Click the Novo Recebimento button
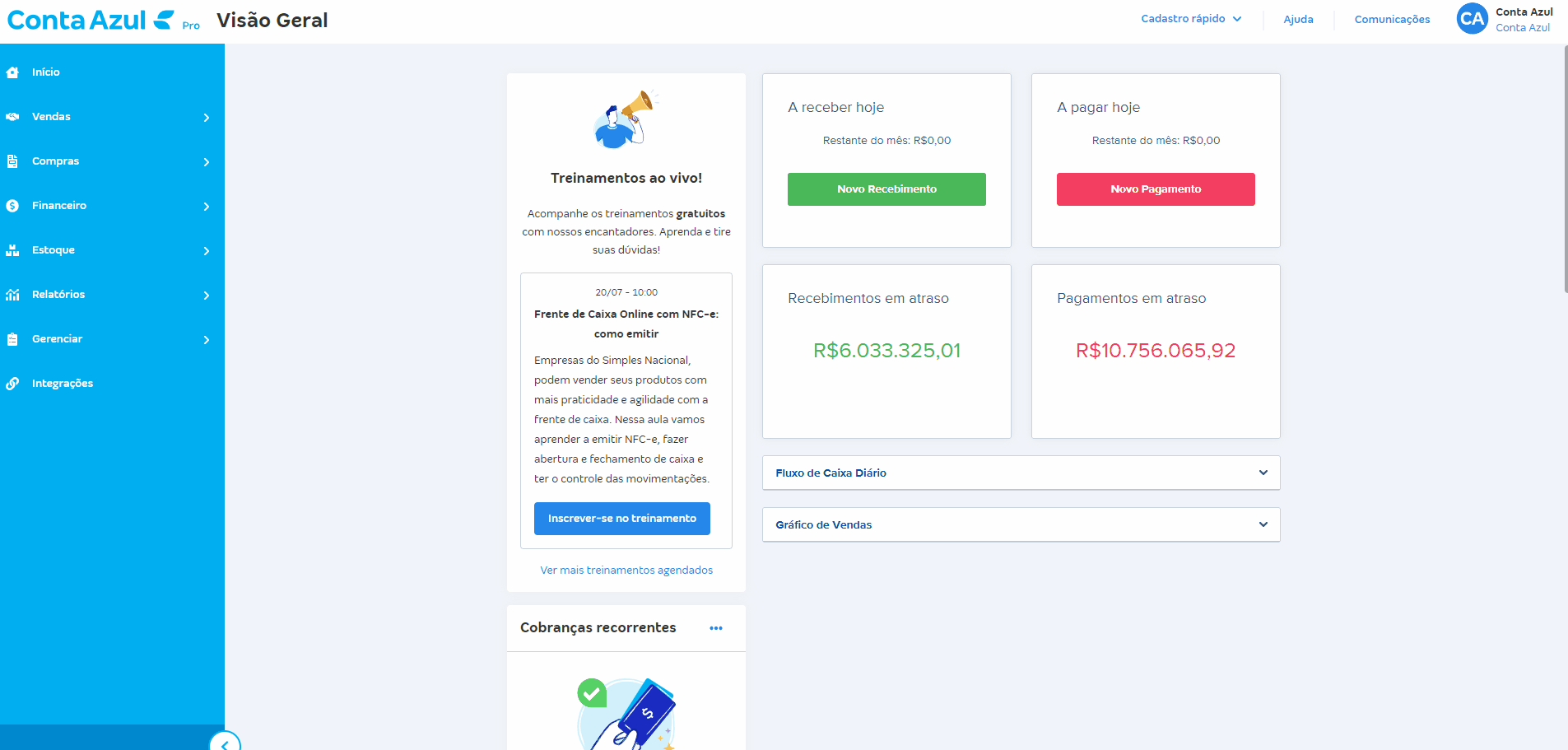This screenshot has height=750, width=1568. point(886,189)
